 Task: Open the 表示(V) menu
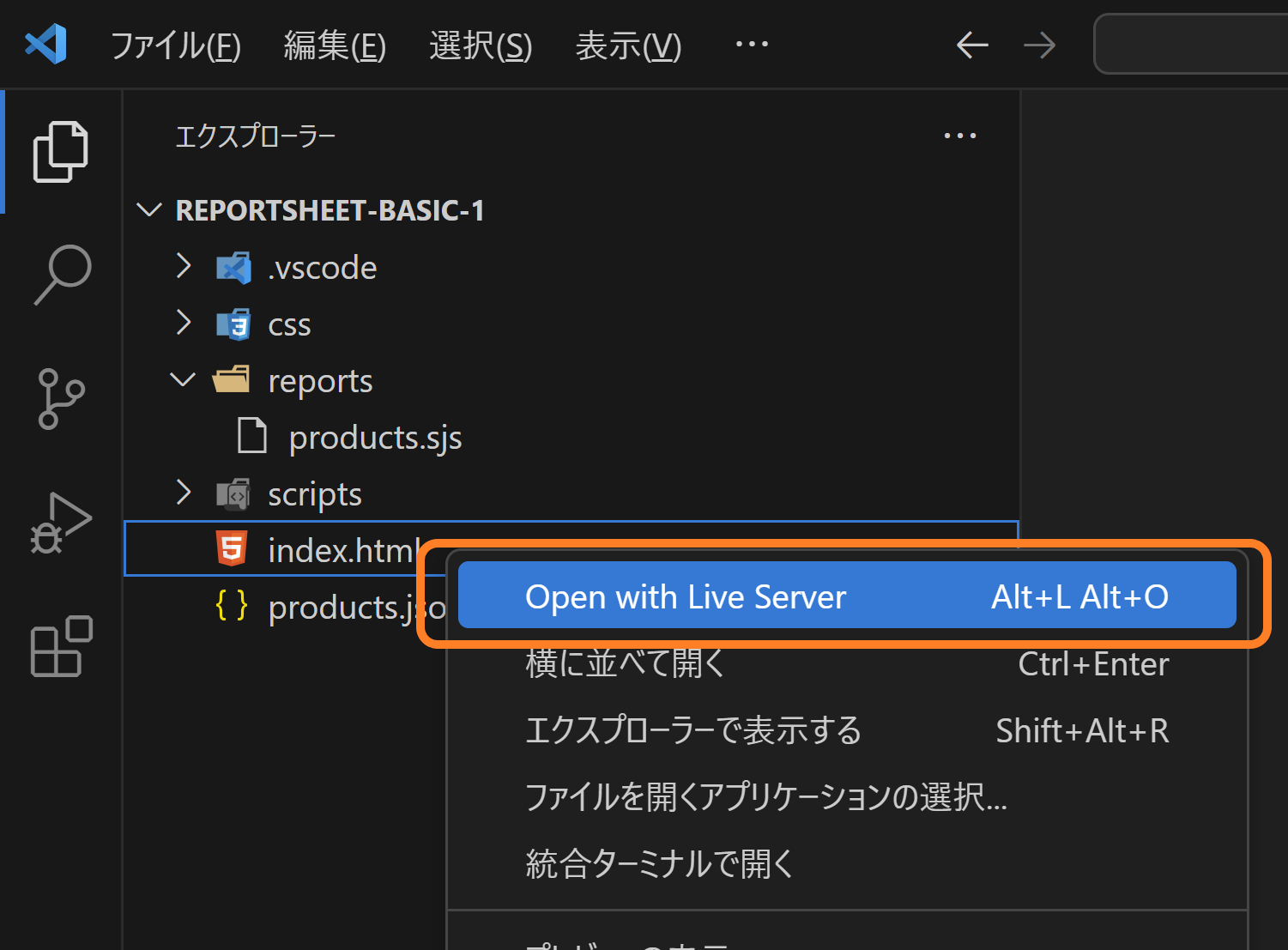[628, 45]
